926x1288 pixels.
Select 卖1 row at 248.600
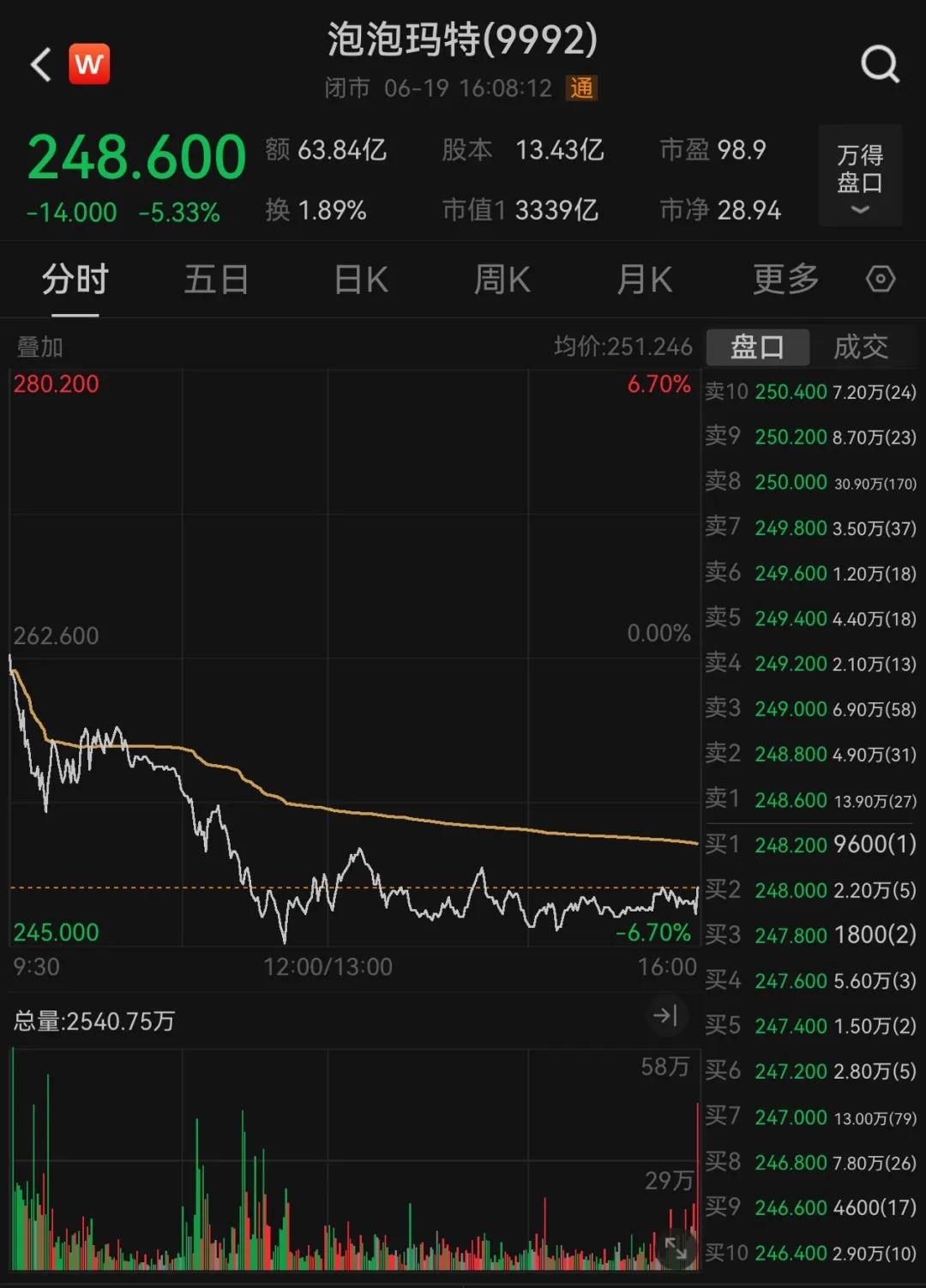(810, 800)
